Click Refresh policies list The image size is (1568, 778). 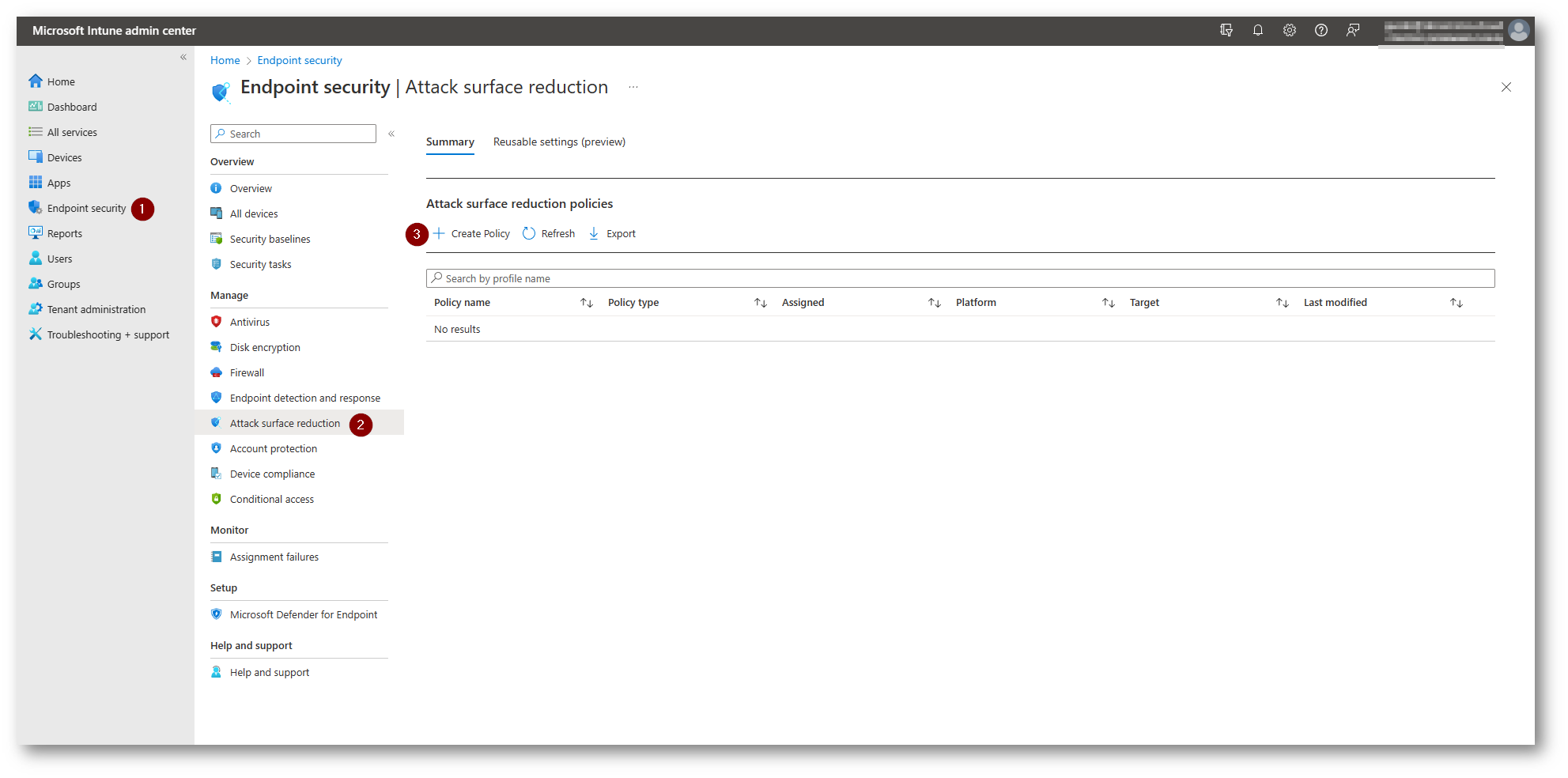[x=549, y=233]
